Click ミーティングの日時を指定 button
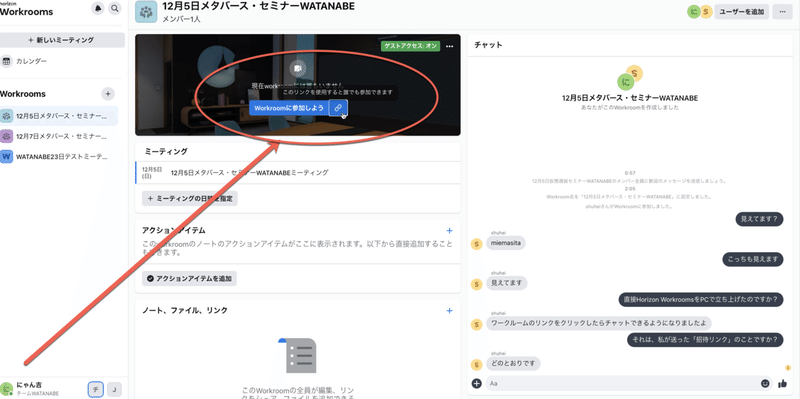 (190, 199)
